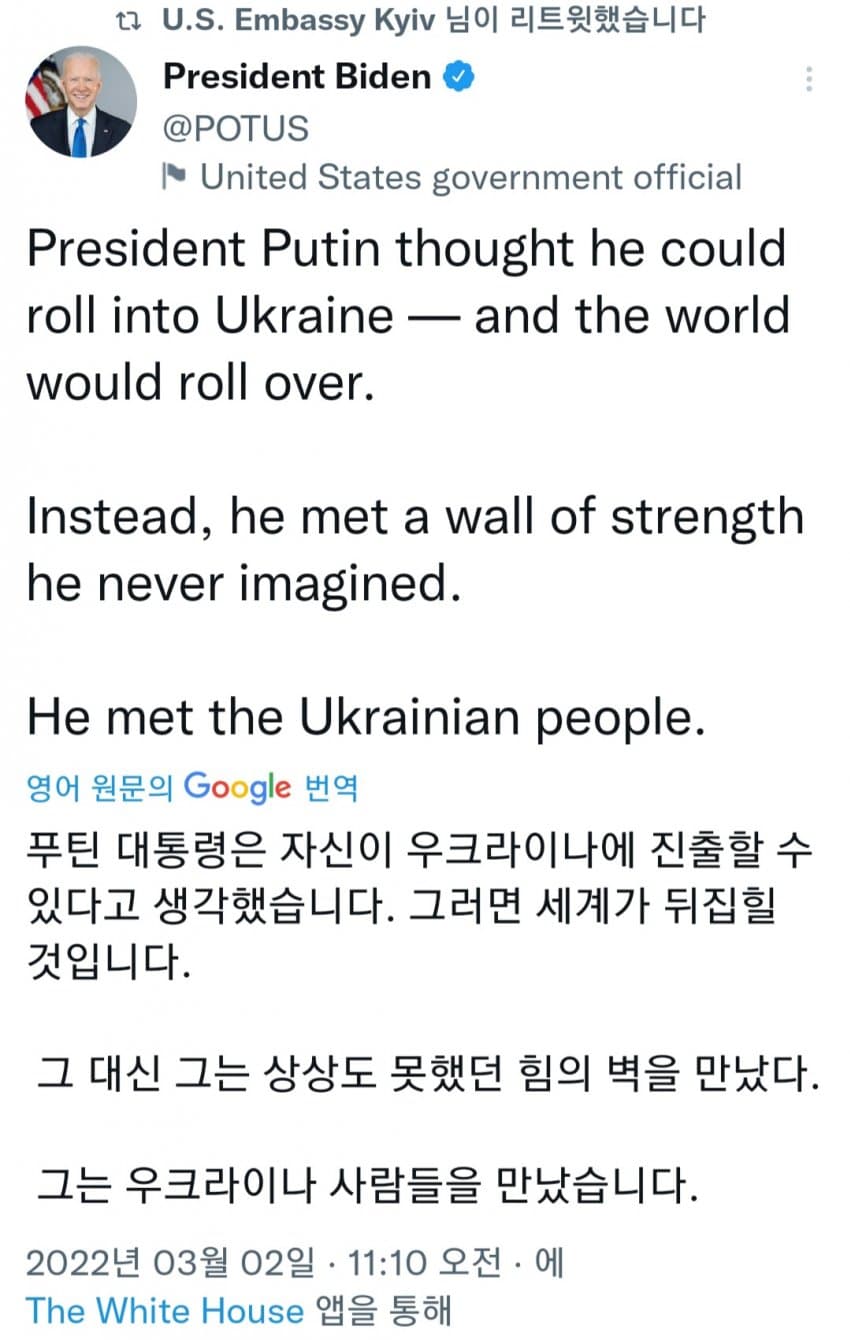Click the Google logo in the translation note
Image resolution: width=850 pixels, height=1340 pixels.
click(238, 788)
